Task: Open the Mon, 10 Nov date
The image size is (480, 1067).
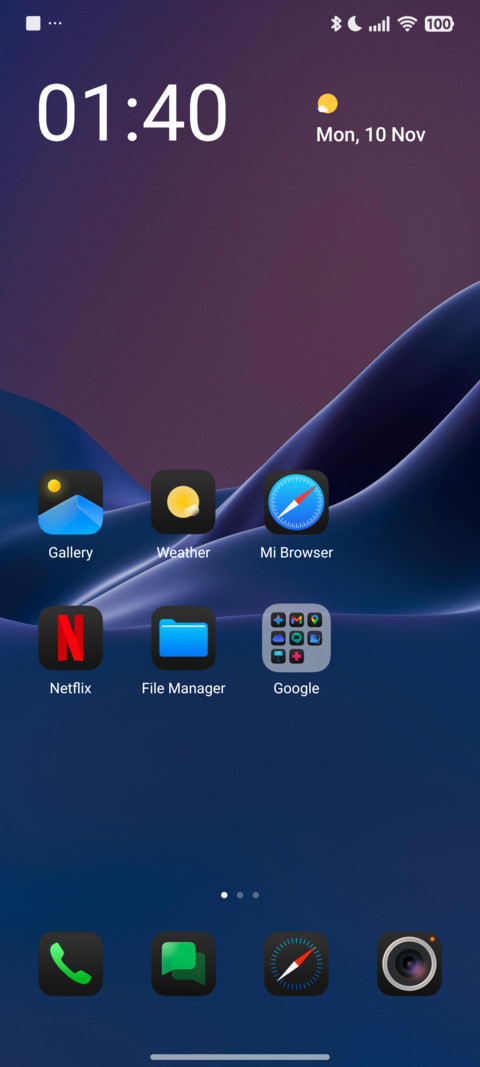Action: click(x=370, y=135)
